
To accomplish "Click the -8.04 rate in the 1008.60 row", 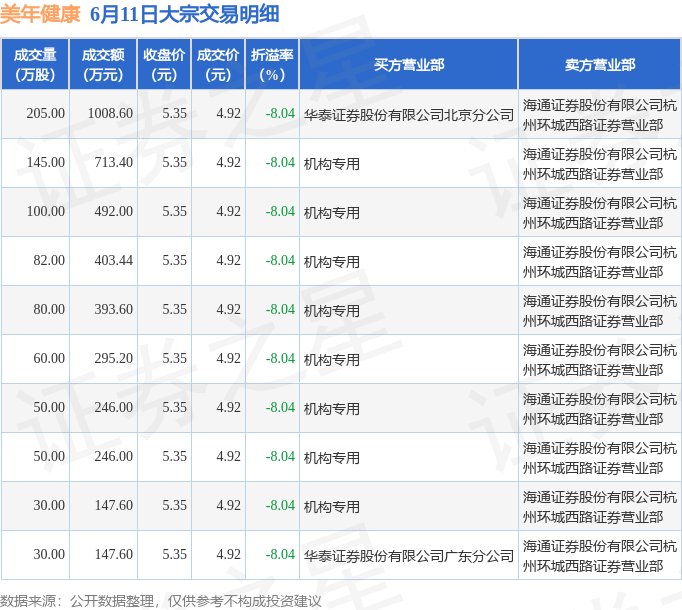I will pos(280,114).
